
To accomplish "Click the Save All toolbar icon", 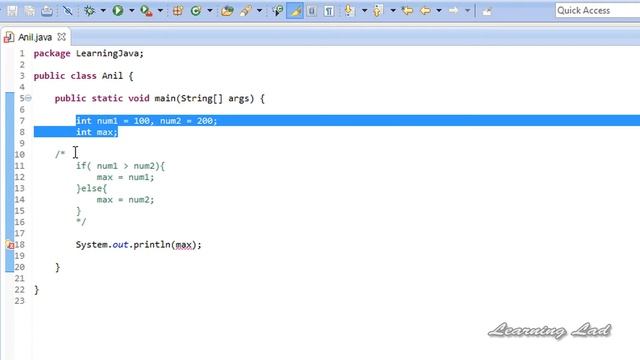I will point(30,11).
